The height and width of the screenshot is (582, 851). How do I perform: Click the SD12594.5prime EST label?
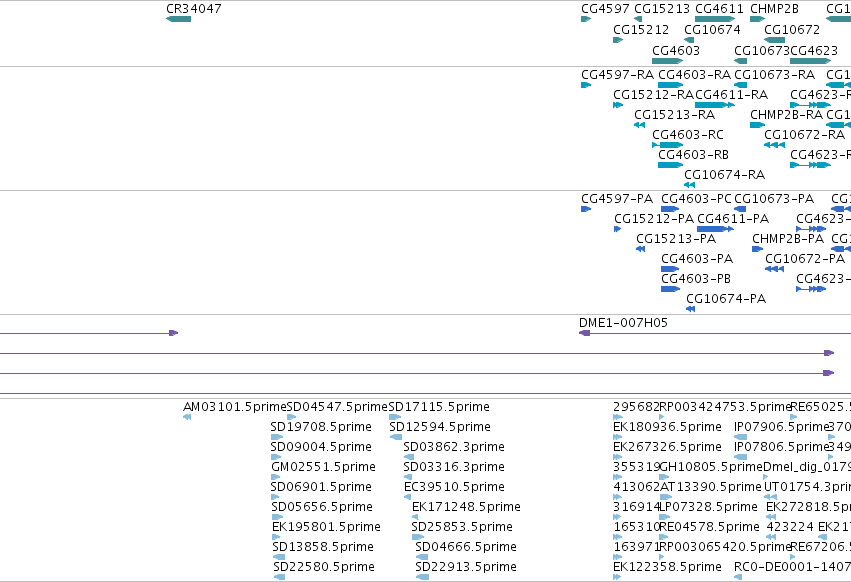coord(440,427)
